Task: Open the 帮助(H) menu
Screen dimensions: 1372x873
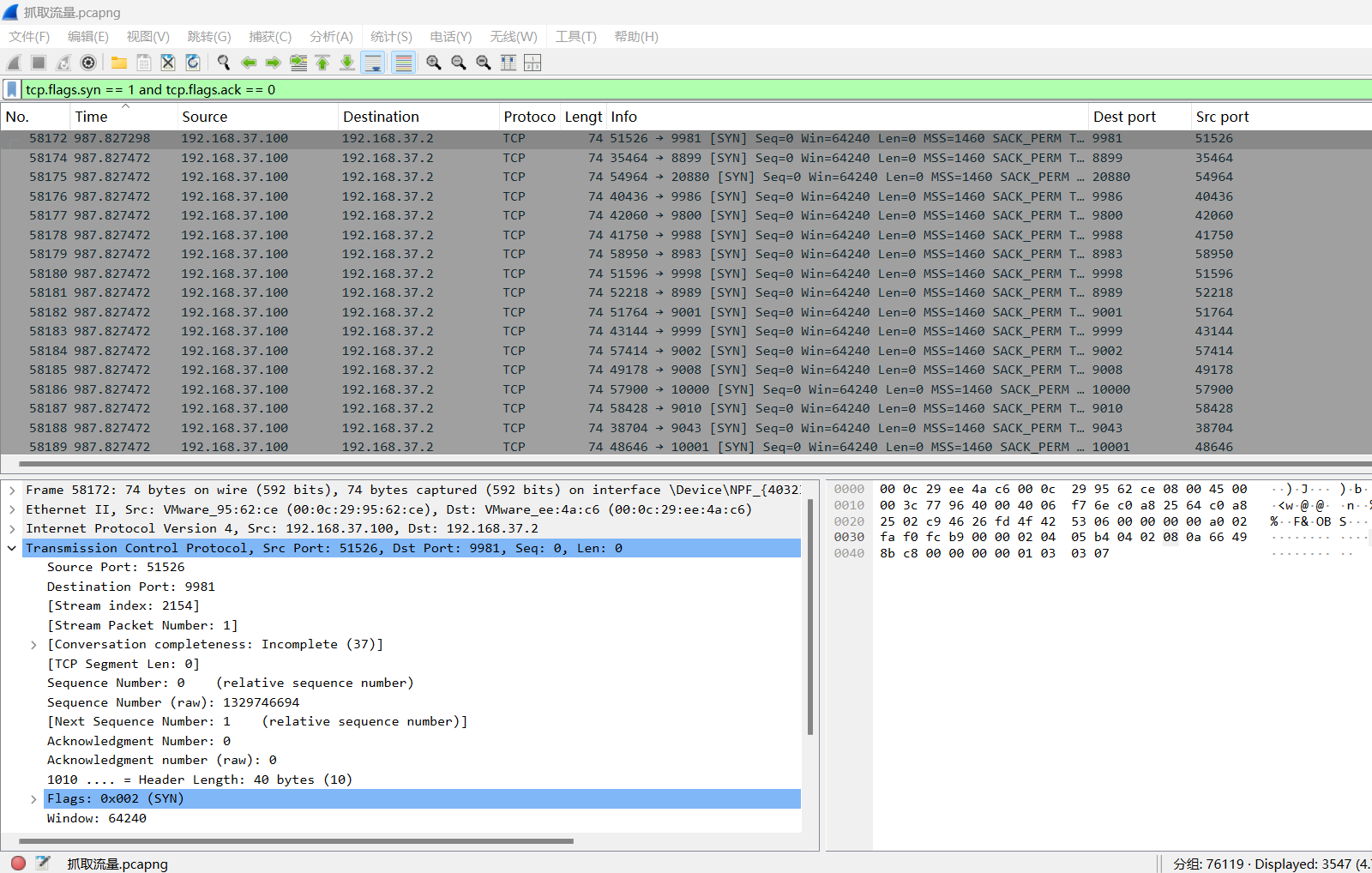Action: pyautogui.click(x=636, y=37)
